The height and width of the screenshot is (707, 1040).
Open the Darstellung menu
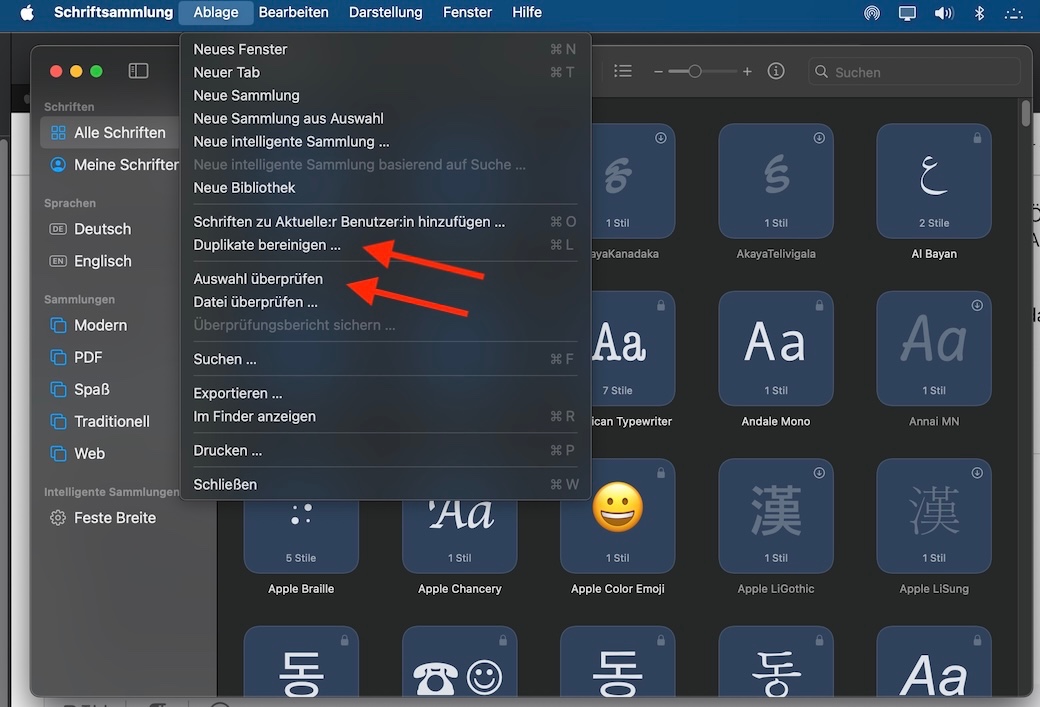click(x=385, y=13)
